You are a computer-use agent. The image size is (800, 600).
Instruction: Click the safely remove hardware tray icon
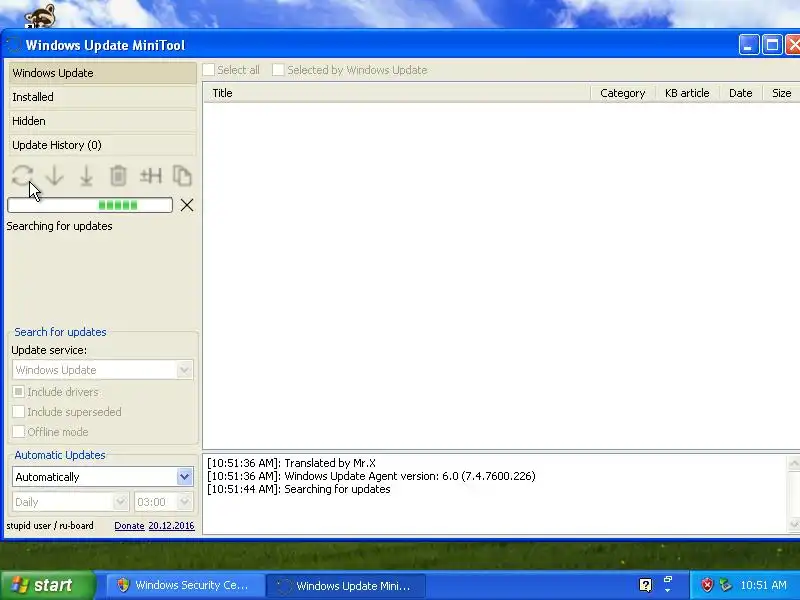(x=725, y=585)
